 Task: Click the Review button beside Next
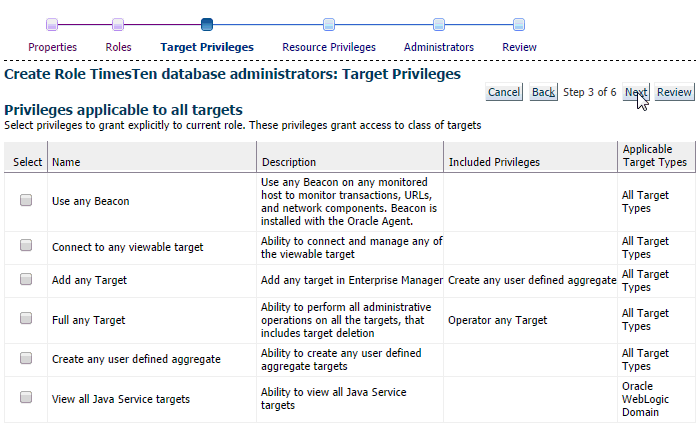point(674,92)
